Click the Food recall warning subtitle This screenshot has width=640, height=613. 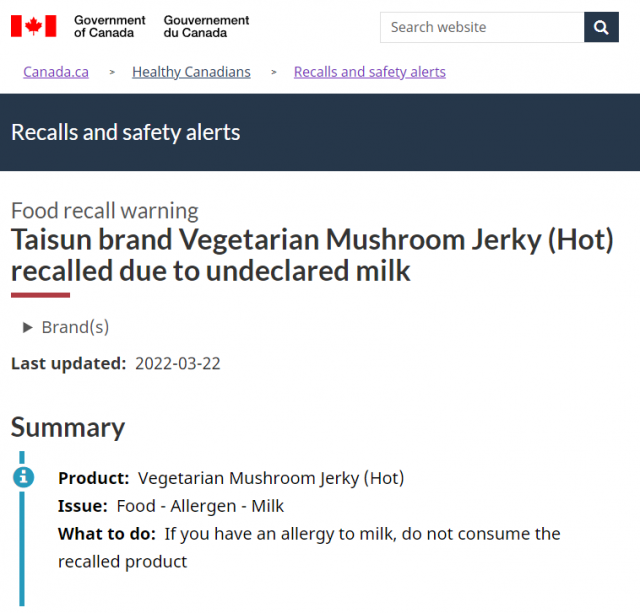[104, 211]
